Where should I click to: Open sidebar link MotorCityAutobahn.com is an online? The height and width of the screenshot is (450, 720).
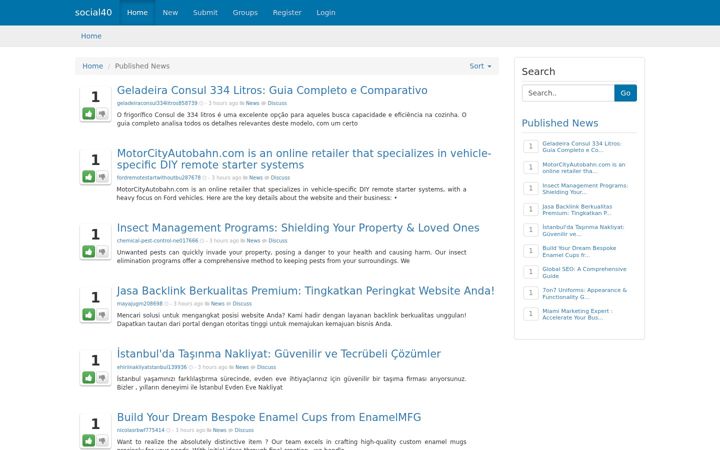coord(584,168)
